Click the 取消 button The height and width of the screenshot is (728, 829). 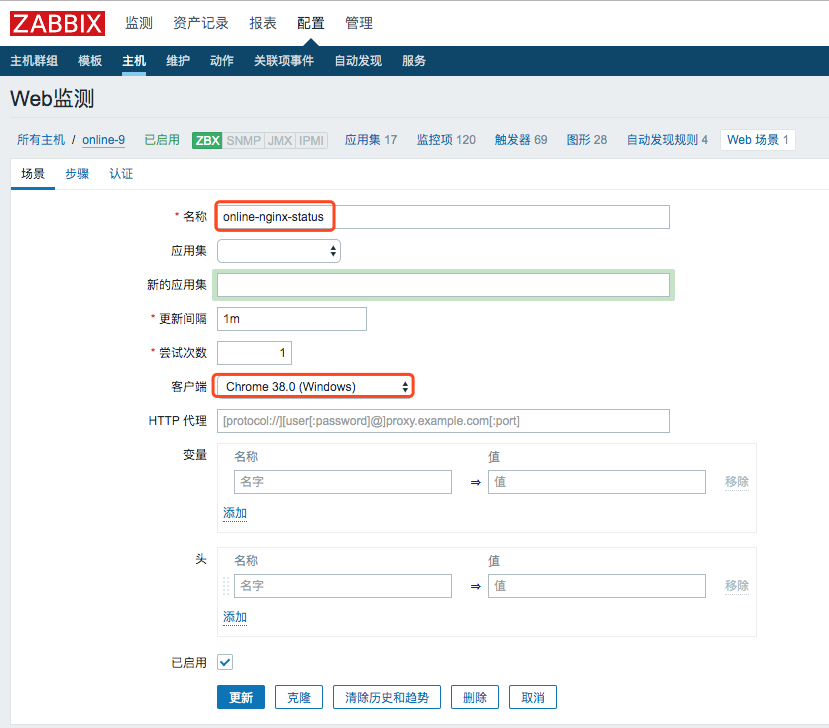(x=533, y=697)
